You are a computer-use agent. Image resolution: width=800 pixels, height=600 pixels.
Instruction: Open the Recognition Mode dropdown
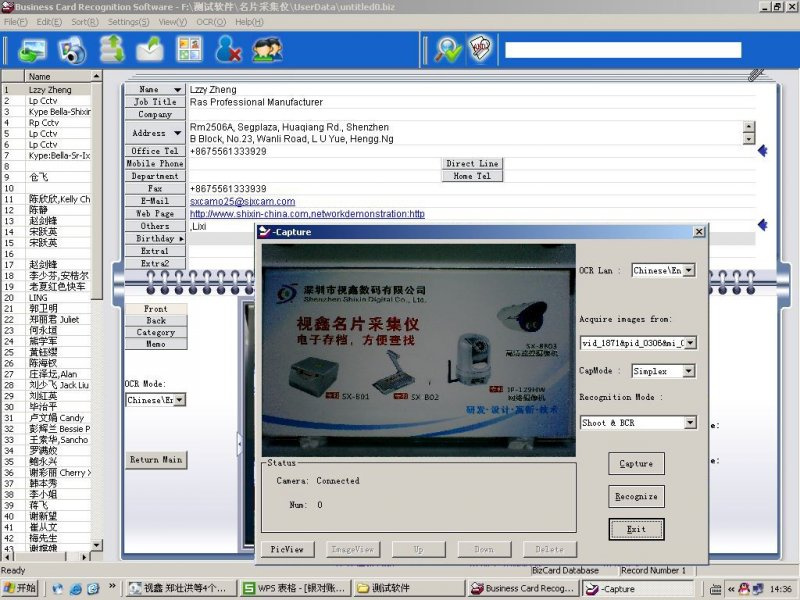(690, 422)
